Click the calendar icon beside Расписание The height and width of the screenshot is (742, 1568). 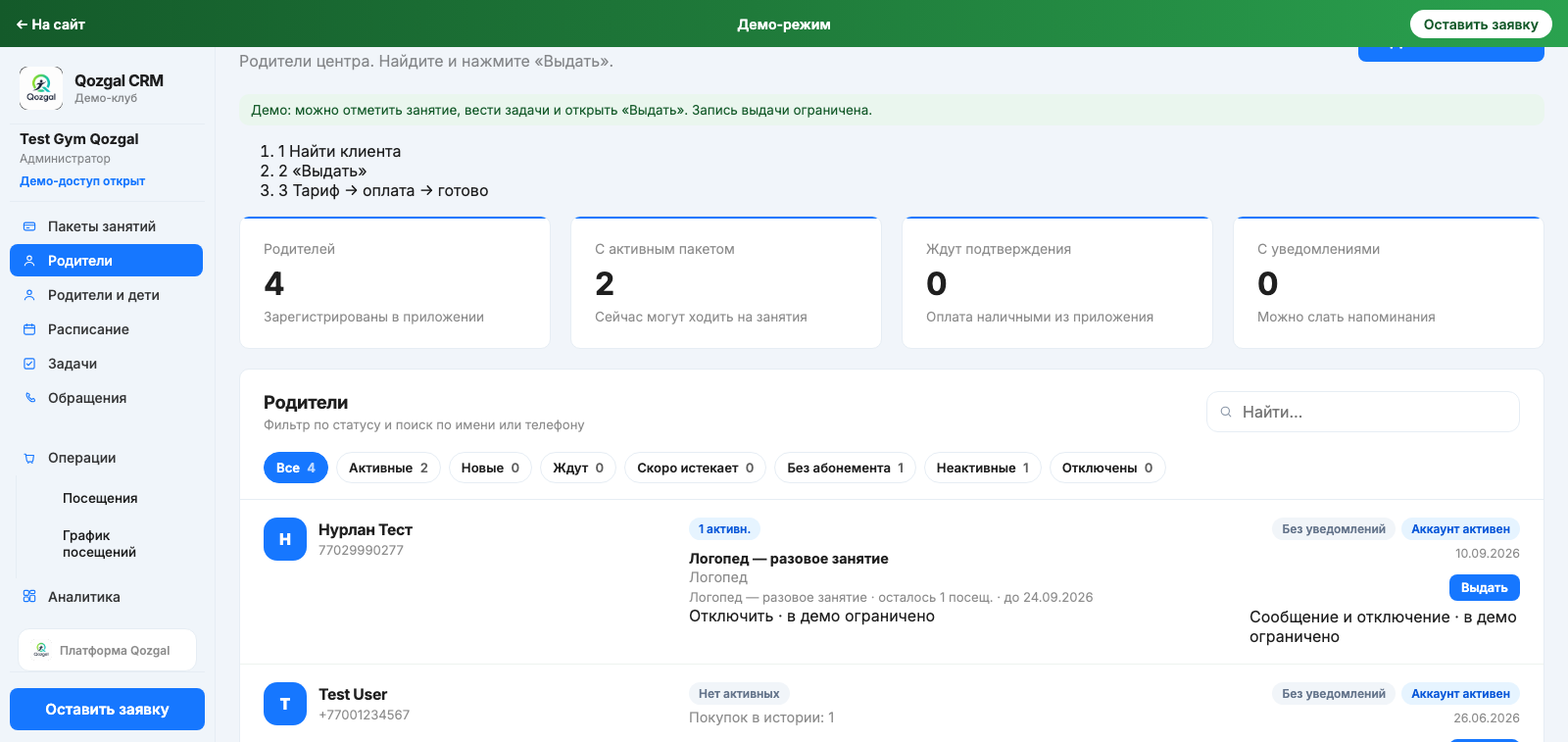click(x=29, y=329)
